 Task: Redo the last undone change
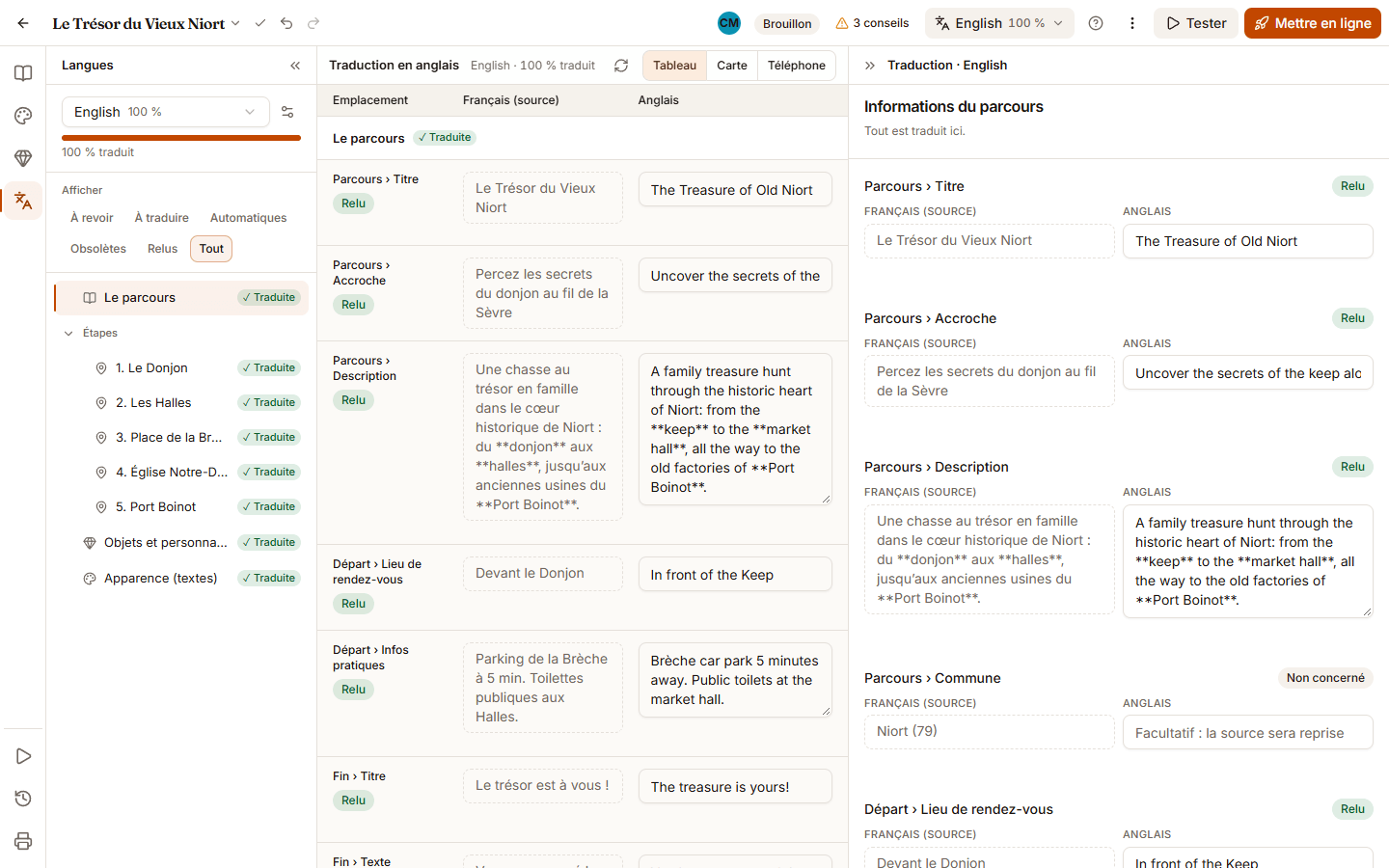point(313,23)
